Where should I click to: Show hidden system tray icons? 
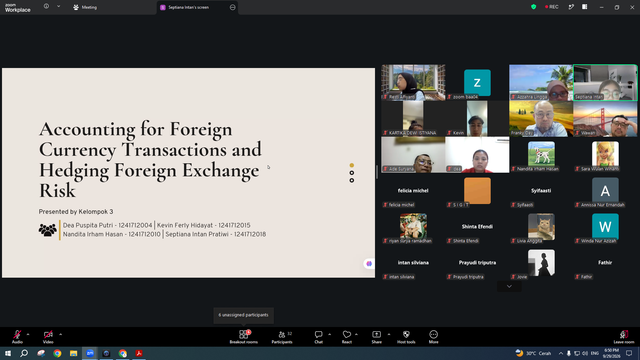[560, 353]
